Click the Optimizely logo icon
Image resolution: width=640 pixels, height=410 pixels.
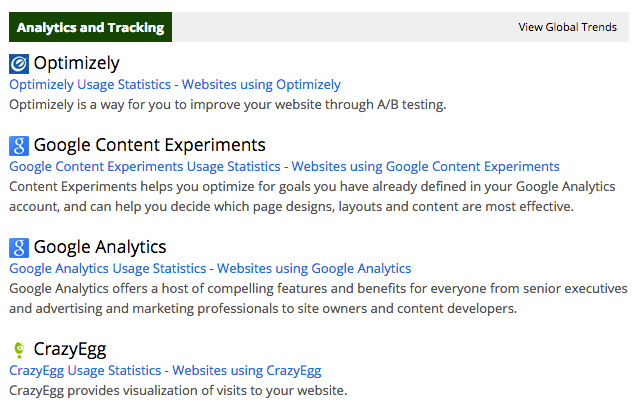pos(19,64)
